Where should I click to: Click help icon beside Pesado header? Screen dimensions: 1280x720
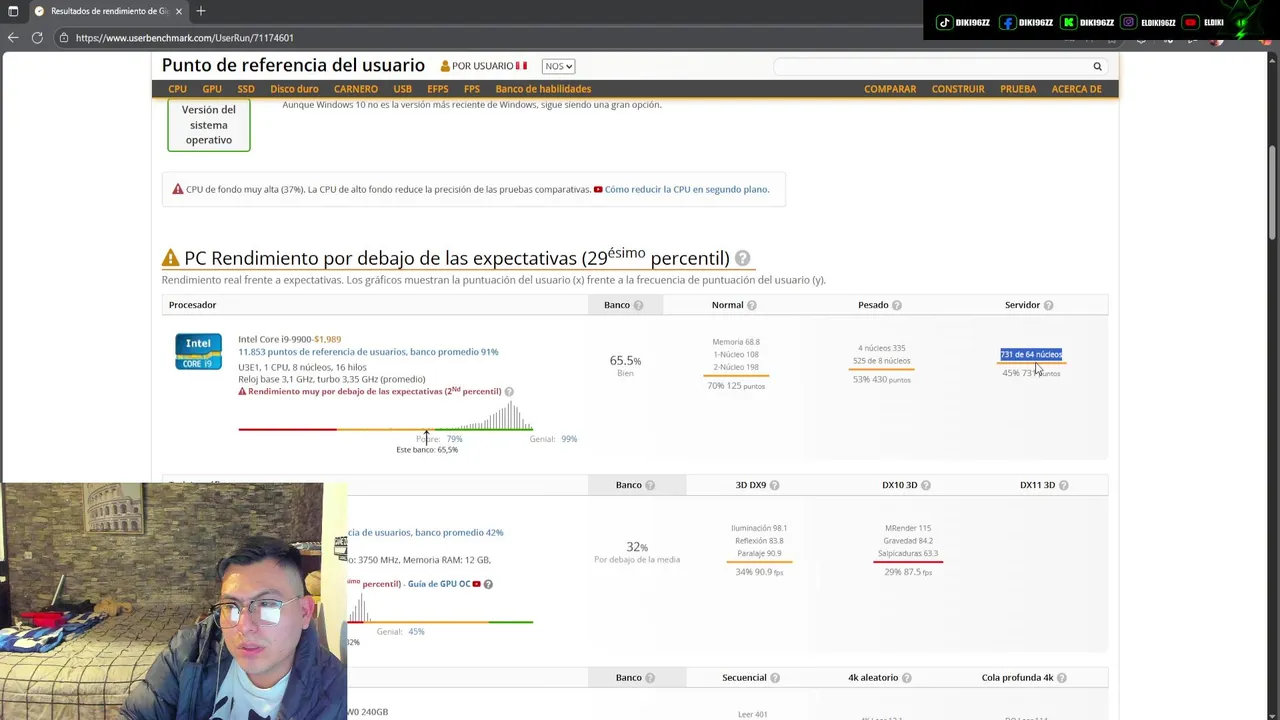pos(896,305)
